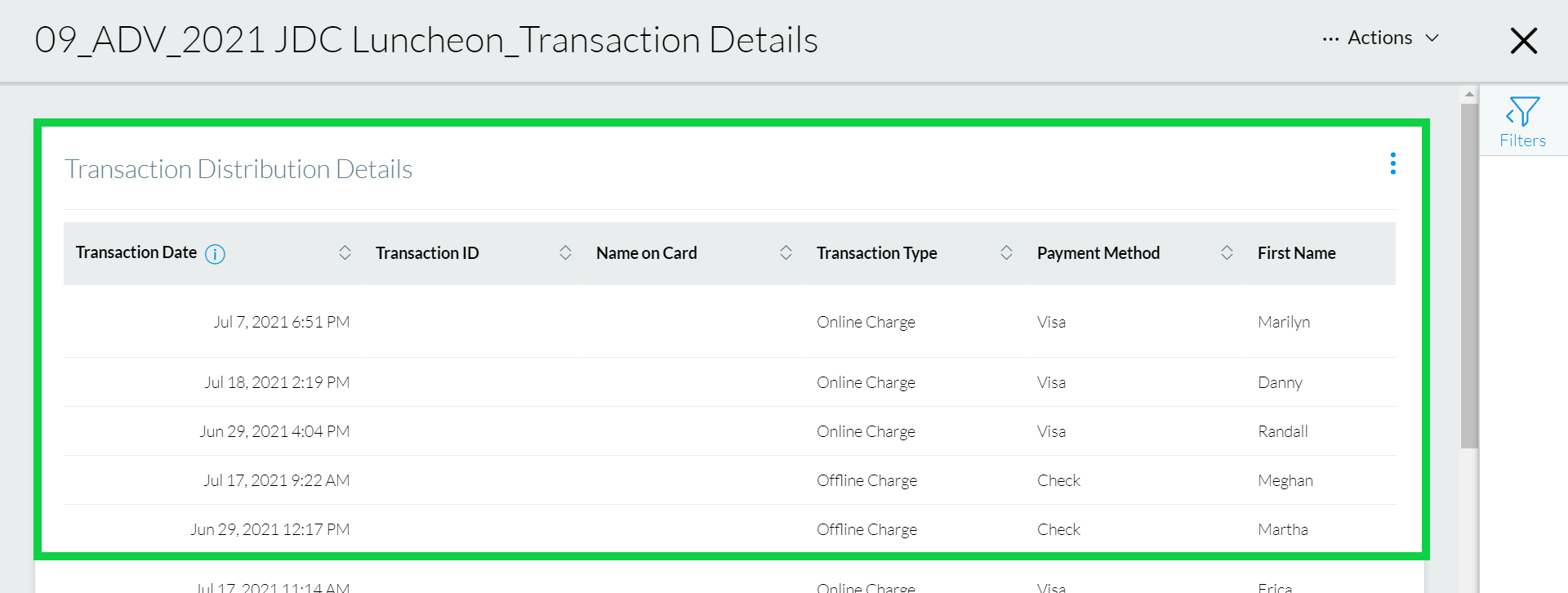This screenshot has width=1568, height=593.
Task: Select the Jul 7, 2021 6:51 PM row
Action: coord(729,322)
